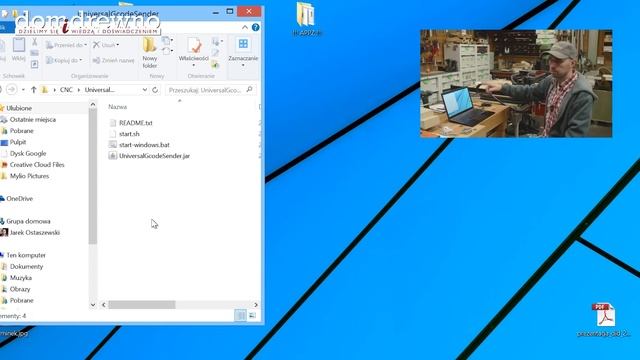Select Pobrane under Ulubione

22,131
